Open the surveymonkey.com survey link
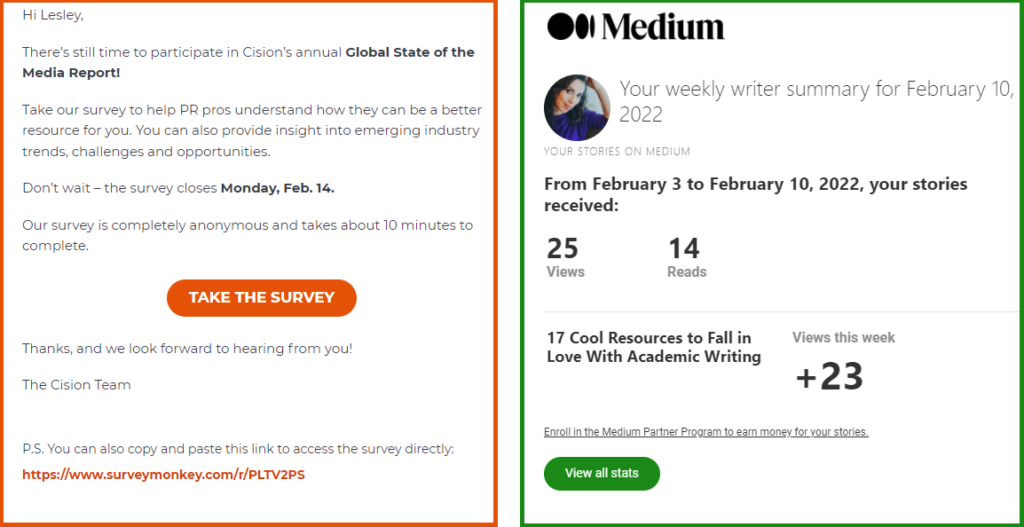This screenshot has height=527, width=1024. (x=163, y=475)
